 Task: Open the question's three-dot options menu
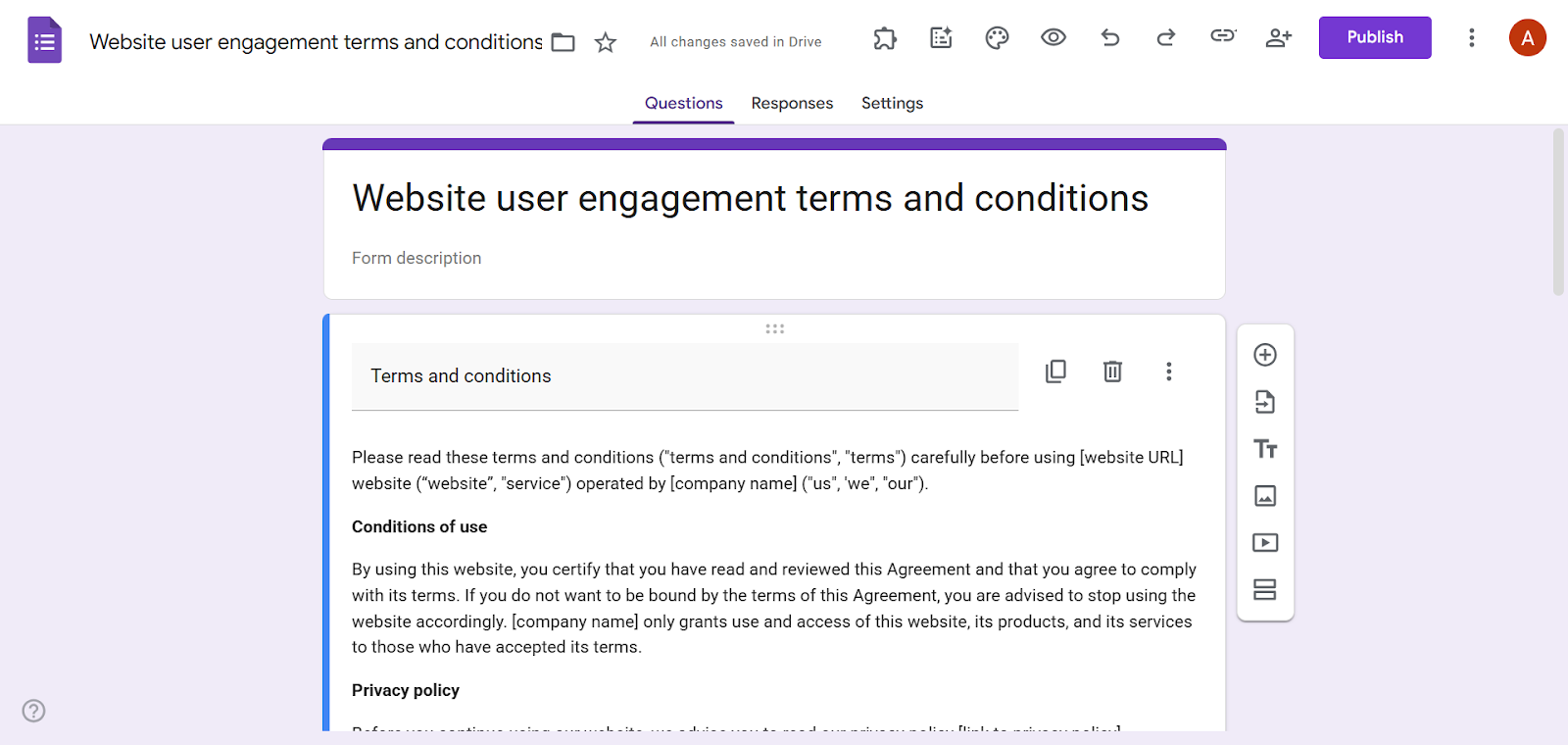click(x=1168, y=371)
